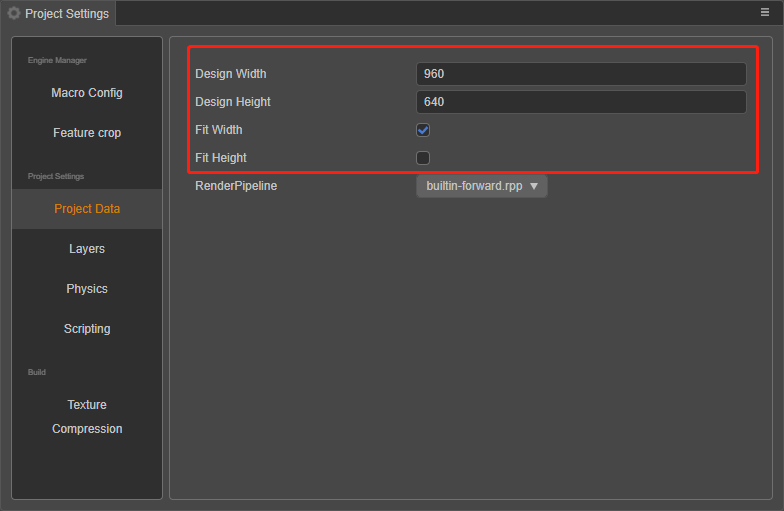Click the Design Width label
This screenshot has height=511, width=784.
point(230,74)
